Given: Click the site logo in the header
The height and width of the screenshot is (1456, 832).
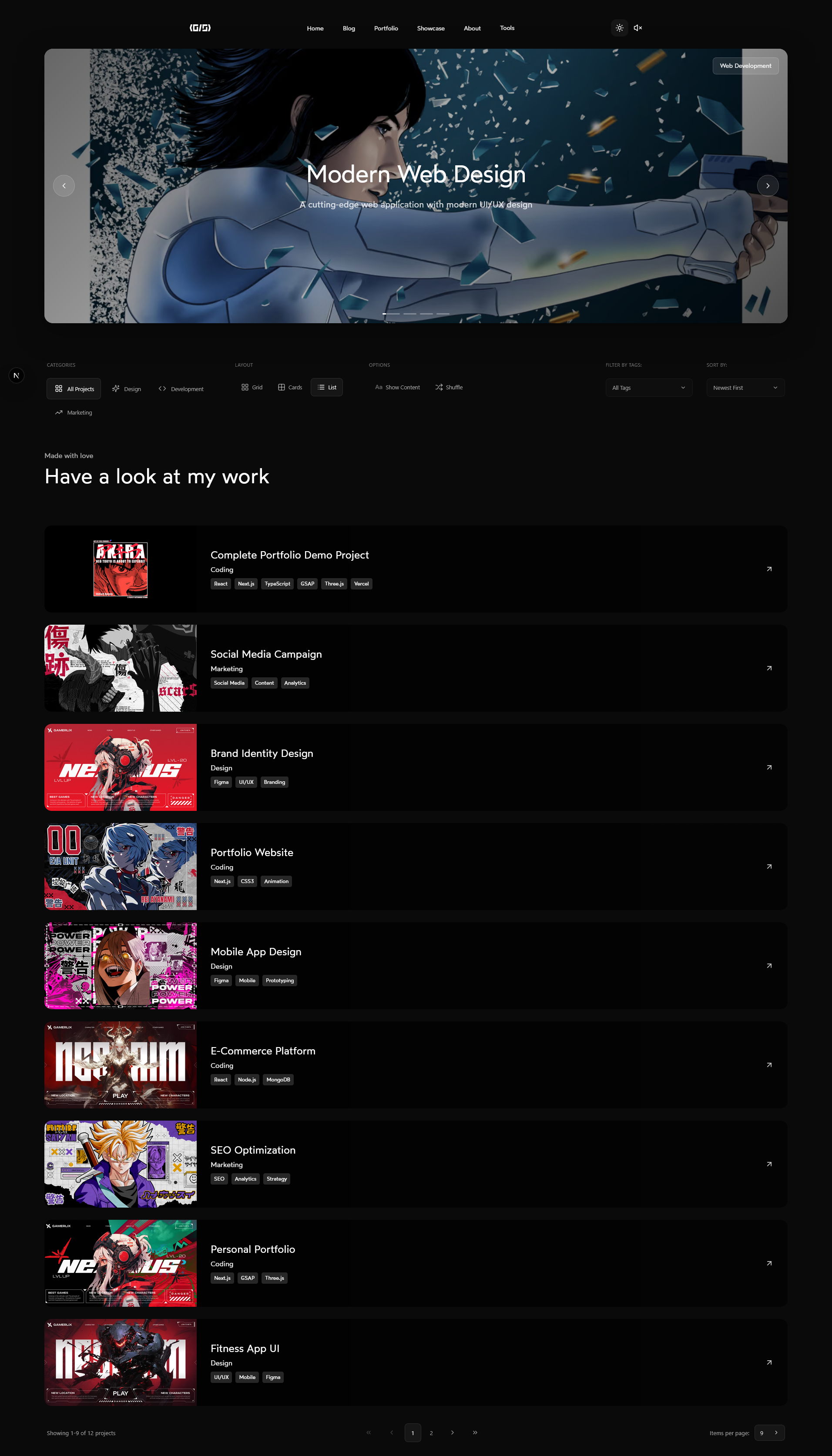Looking at the screenshot, I should [x=200, y=27].
